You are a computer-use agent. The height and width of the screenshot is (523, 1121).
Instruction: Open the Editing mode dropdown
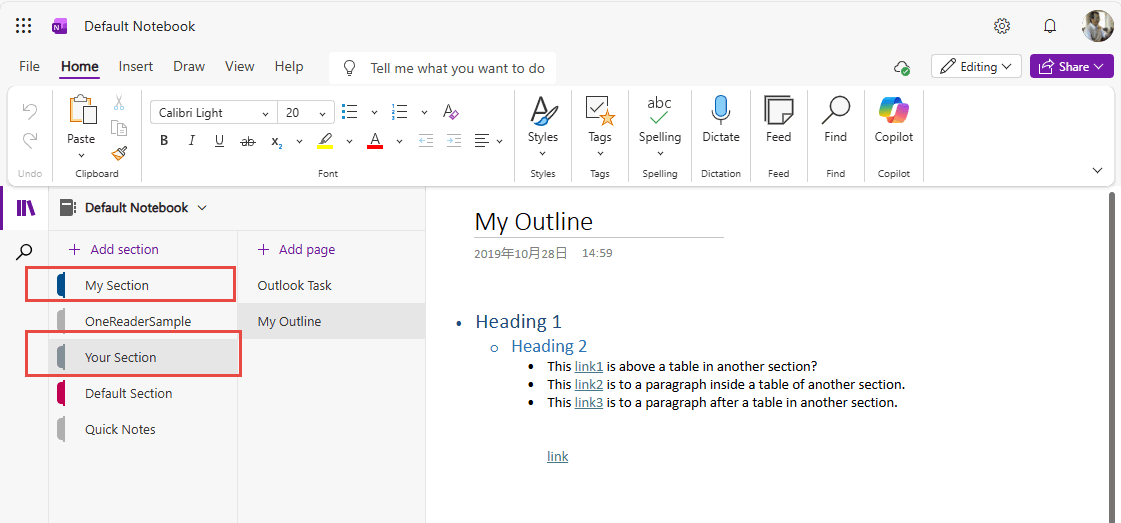976,67
